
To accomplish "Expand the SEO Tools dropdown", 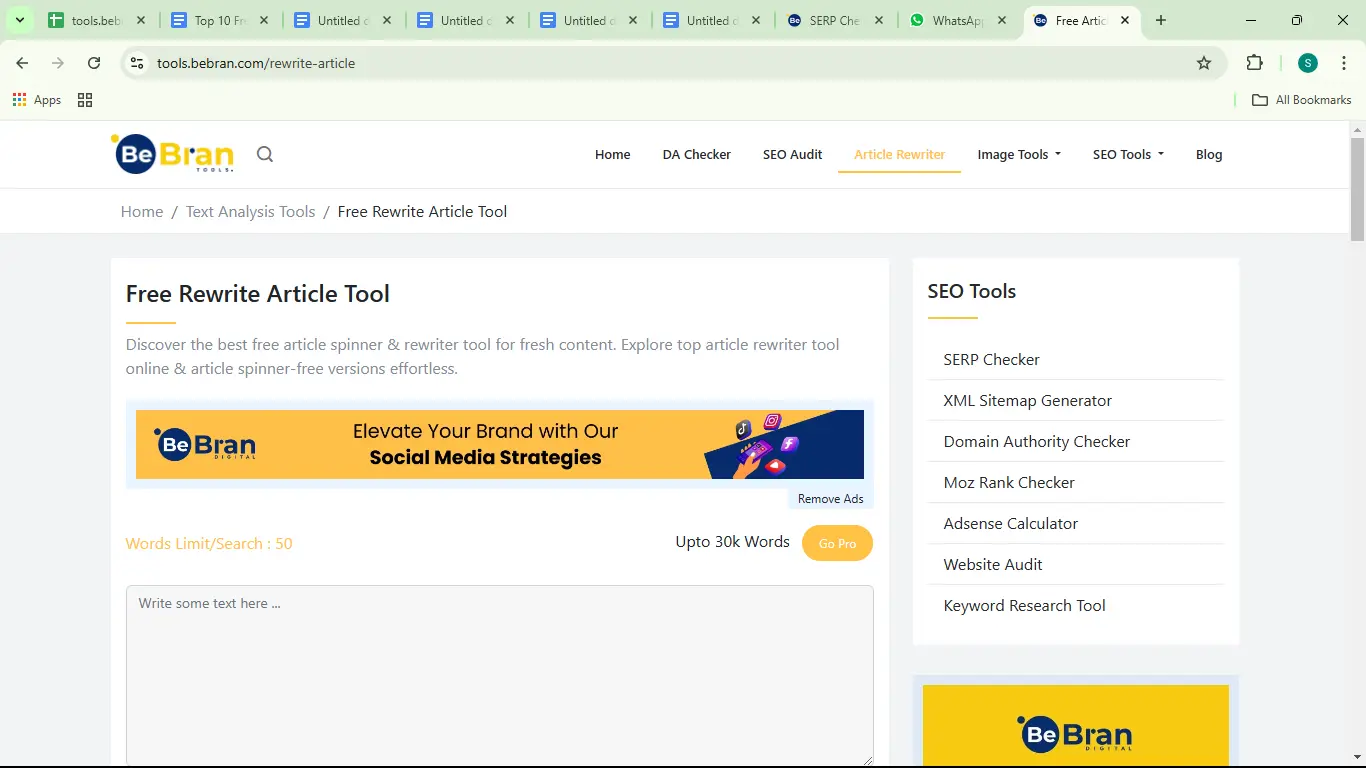I will pyautogui.click(x=1128, y=154).
